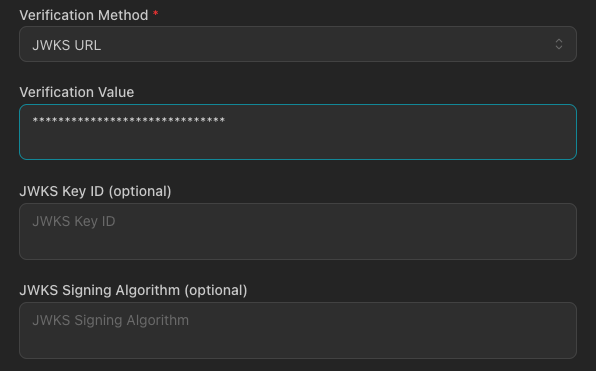Click the blank lower area of the Signing Algorithm field
The image size is (596, 371).
click(x=298, y=344)
